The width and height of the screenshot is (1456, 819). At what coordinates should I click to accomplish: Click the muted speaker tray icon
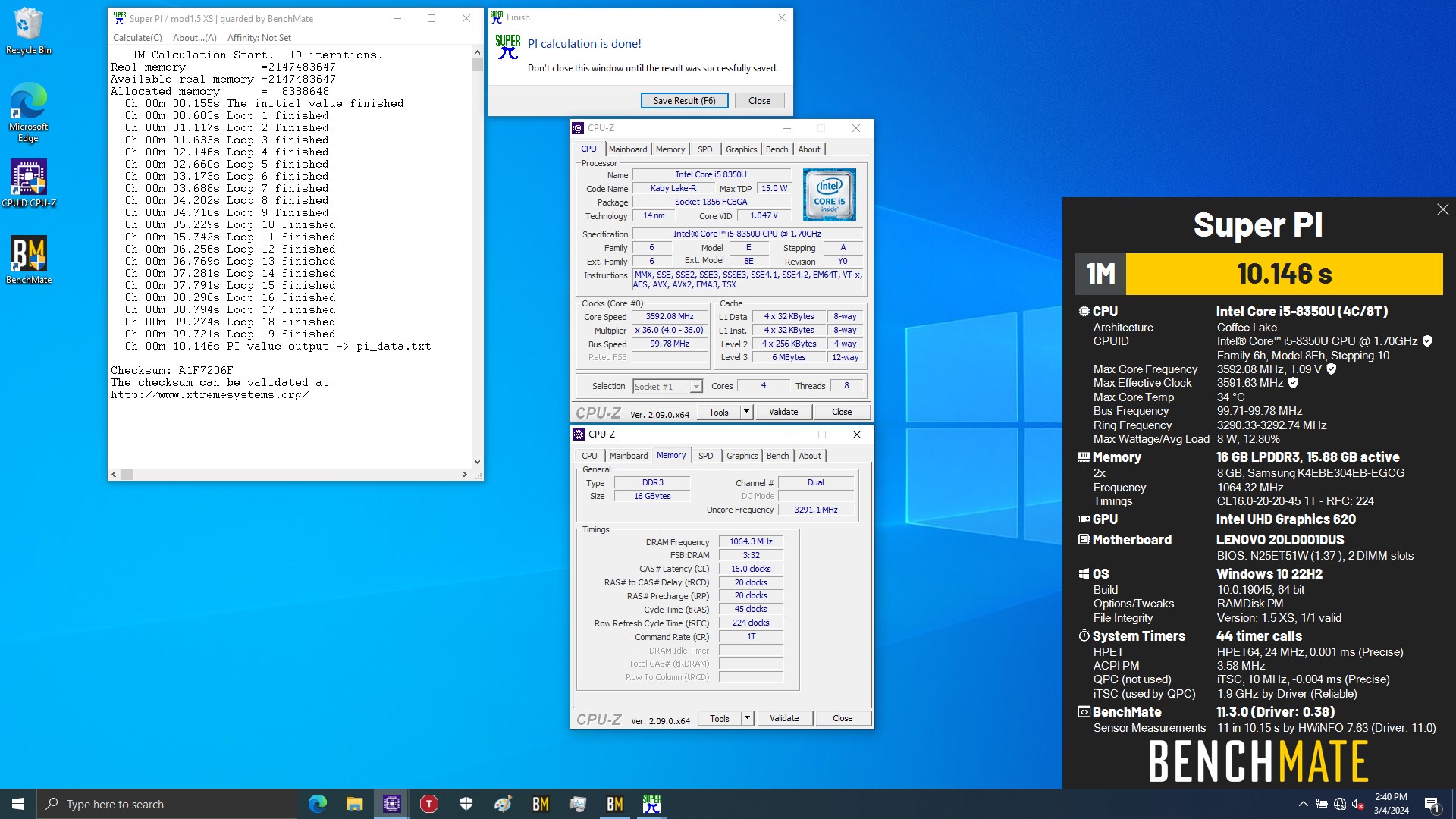(x=1358, y=804)
